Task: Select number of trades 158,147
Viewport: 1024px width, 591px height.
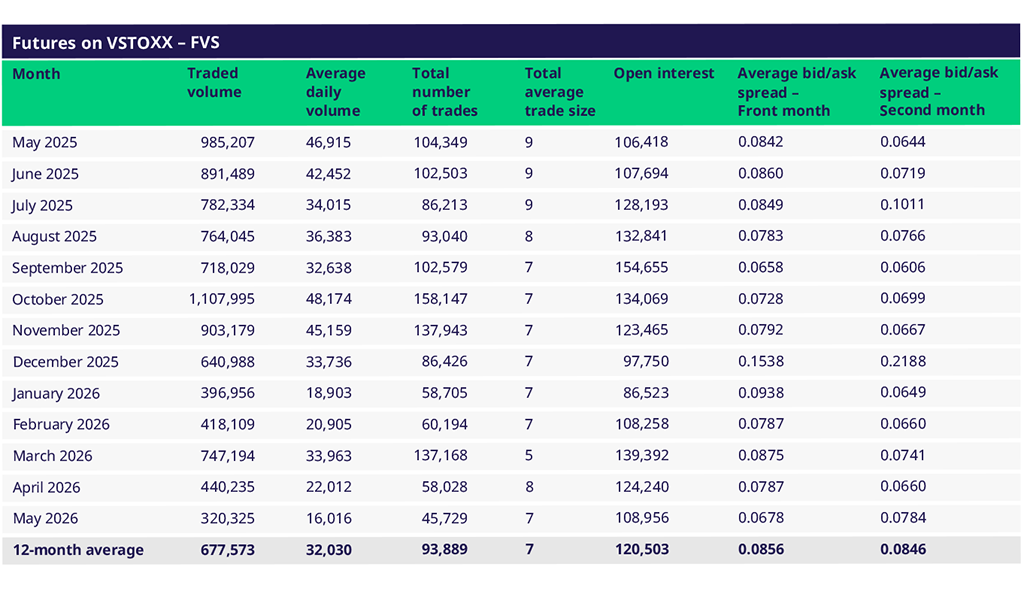Action: (440, 299)
